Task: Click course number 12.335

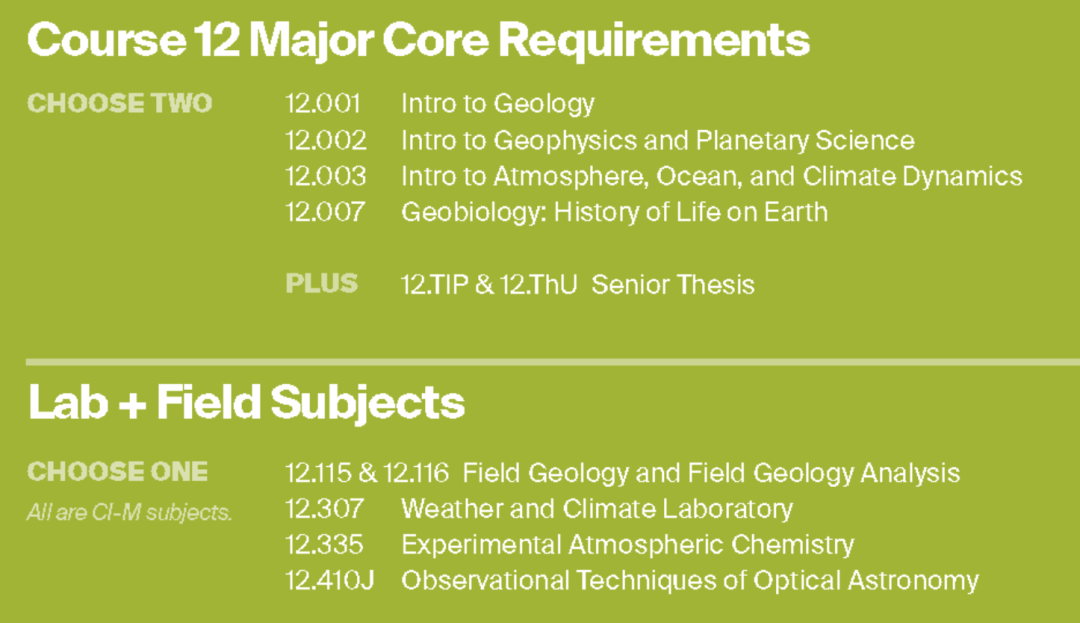Action: pyautogui.click(x=324, y=545)
